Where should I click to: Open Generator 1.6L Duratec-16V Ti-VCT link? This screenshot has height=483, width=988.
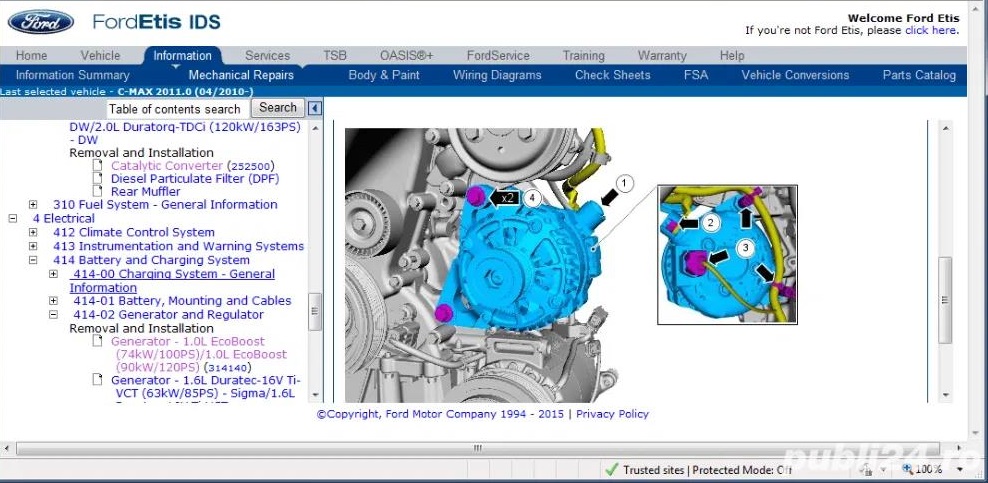pos(205,387)
